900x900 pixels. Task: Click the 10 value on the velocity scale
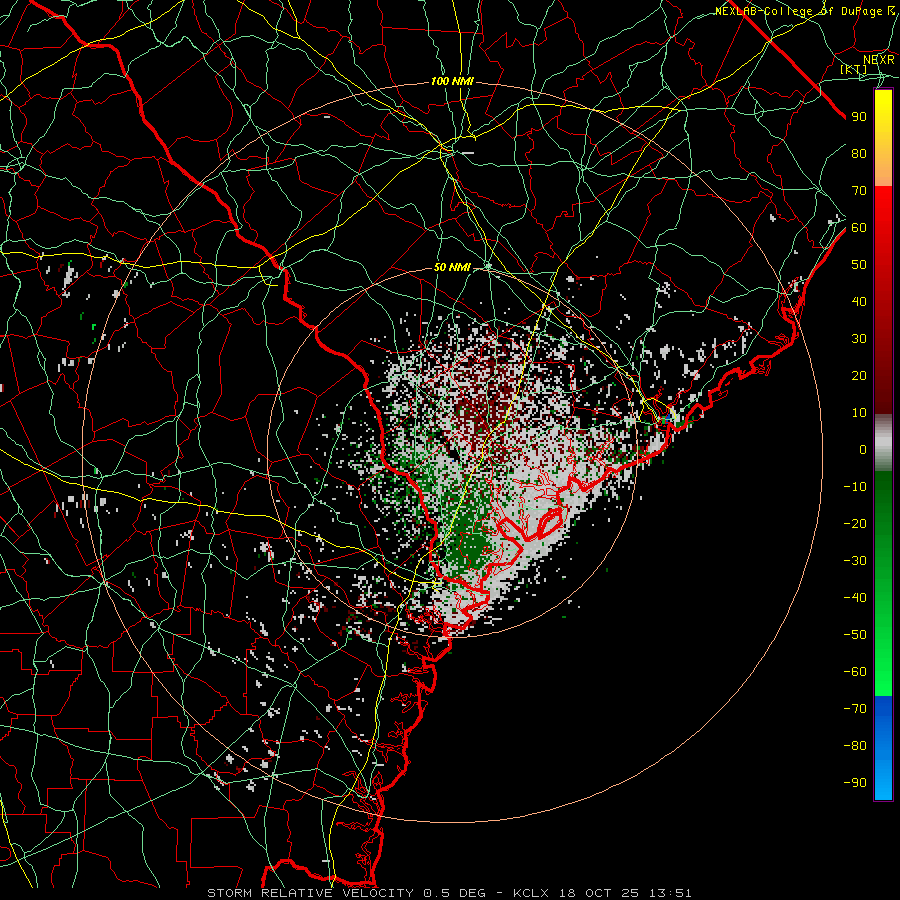pyautogui.click(x=859, y=413)
